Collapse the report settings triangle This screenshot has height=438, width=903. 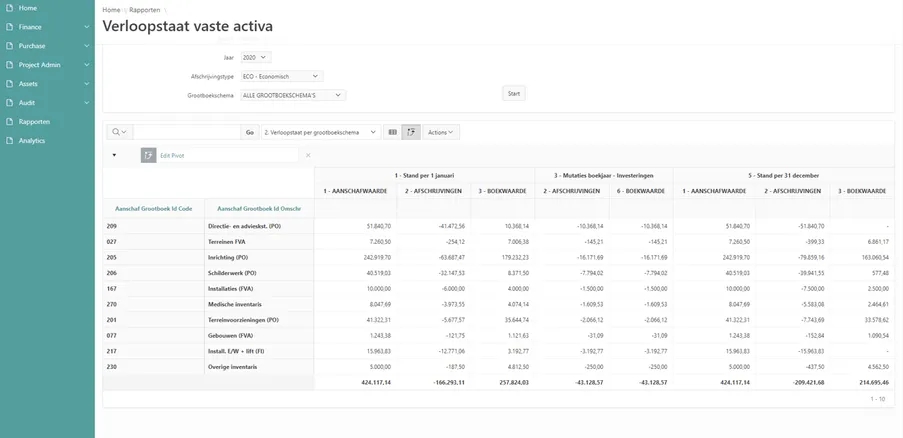(x=114, y=155)
